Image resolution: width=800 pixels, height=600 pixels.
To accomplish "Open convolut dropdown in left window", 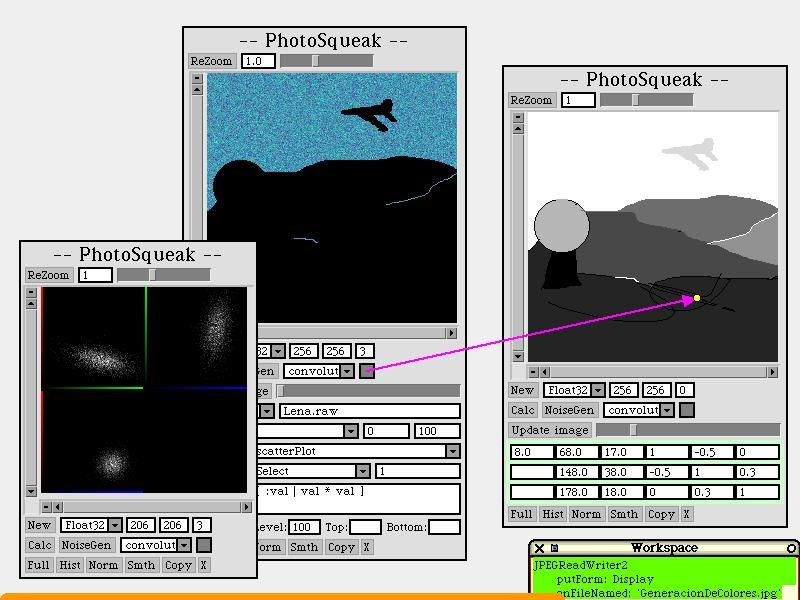I will pyautogui.click(x=184, y=545).
